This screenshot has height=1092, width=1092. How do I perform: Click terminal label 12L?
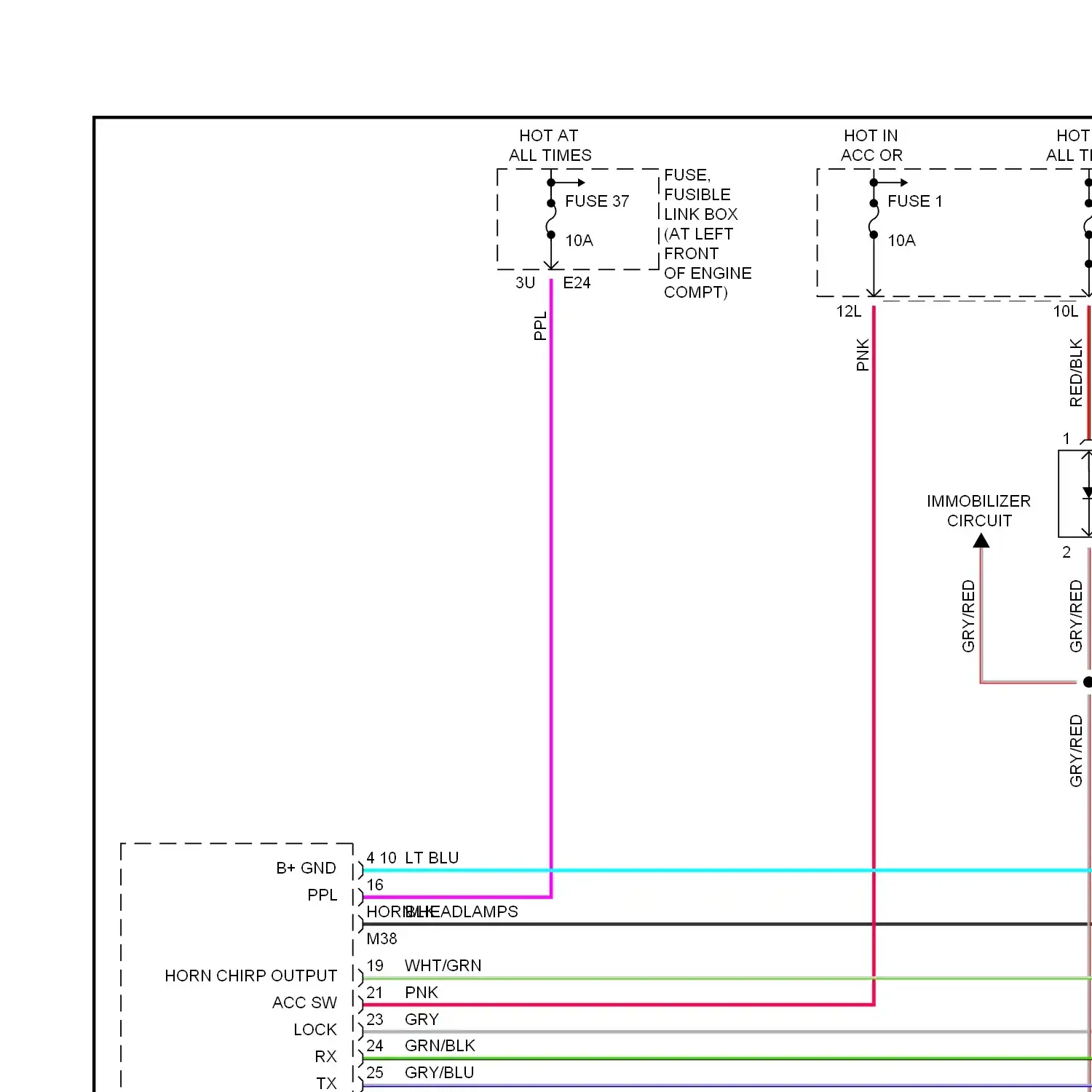click(848, 311)
